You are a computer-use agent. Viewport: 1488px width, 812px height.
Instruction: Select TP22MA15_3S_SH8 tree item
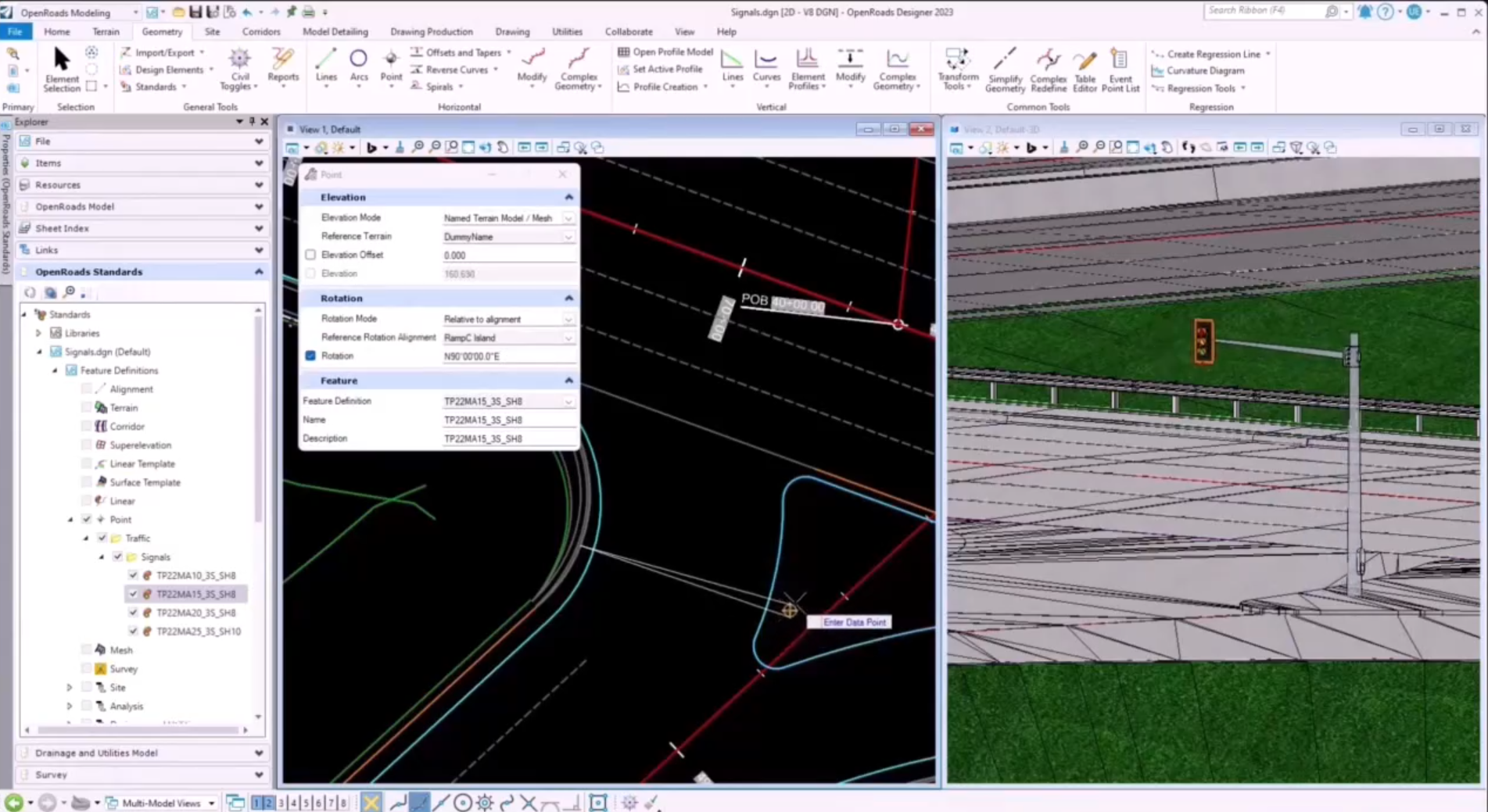tap(195, 594)
